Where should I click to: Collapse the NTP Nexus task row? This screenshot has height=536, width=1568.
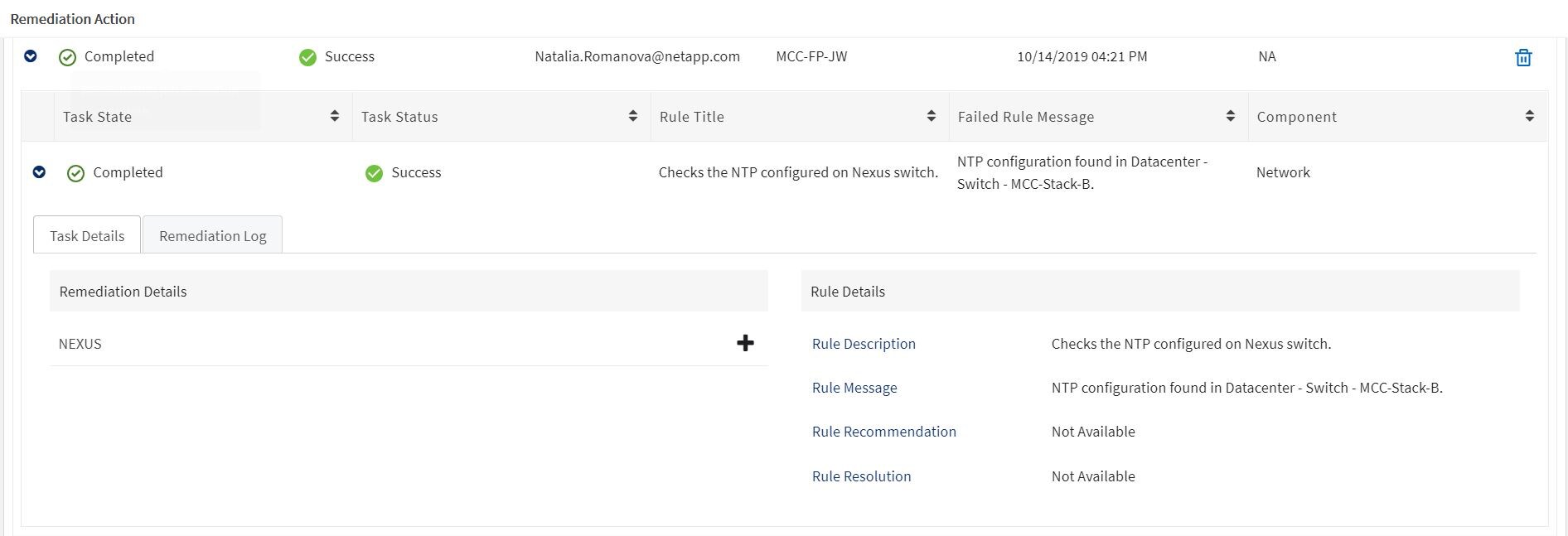pos(39,172)
